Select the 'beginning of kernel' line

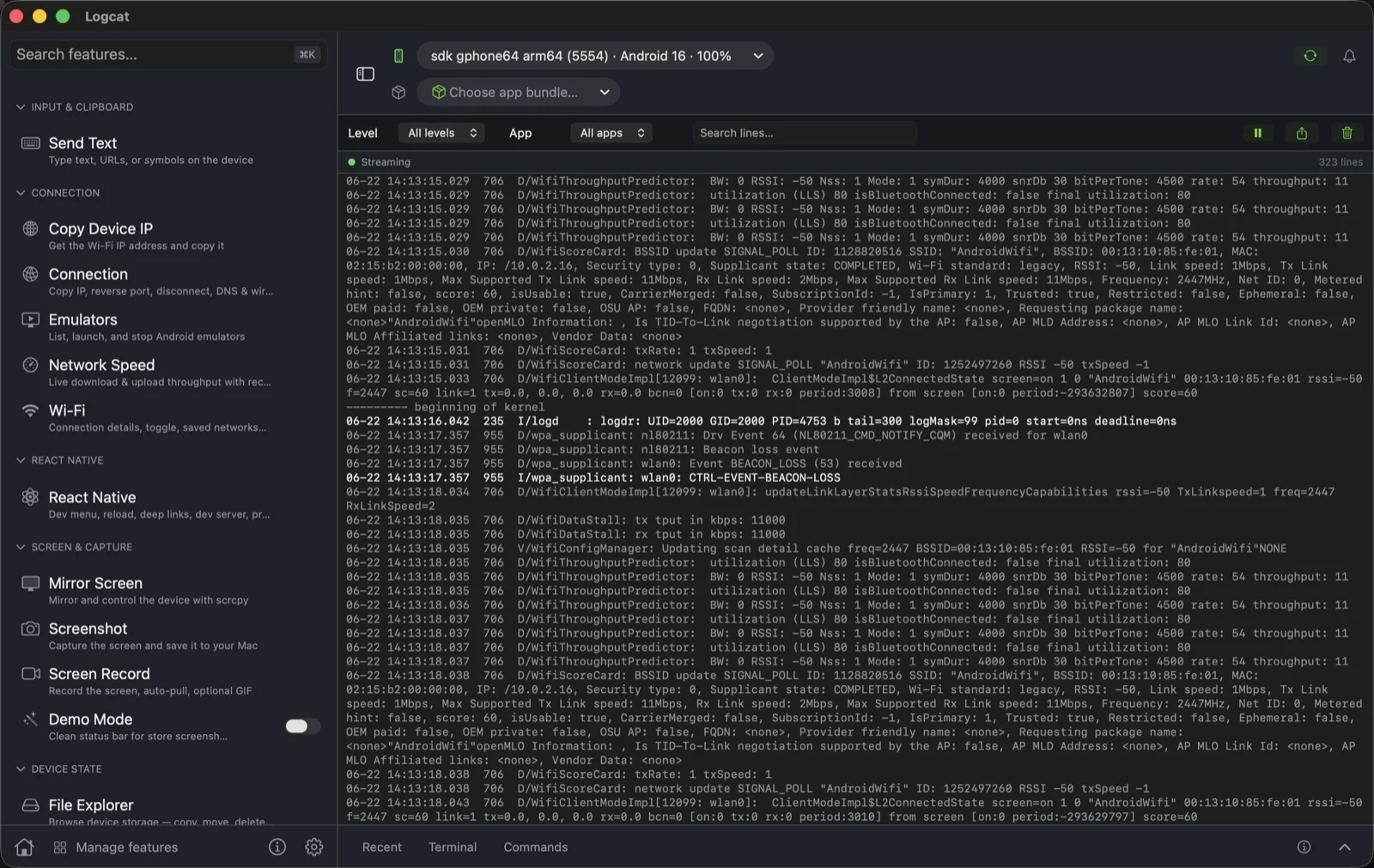point(445,408)
